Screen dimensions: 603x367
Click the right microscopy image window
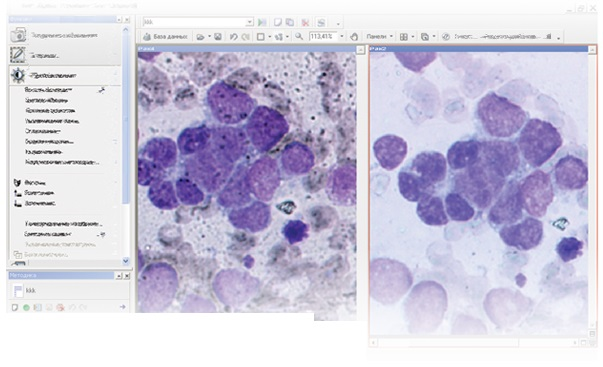click(x=479, y=192)
